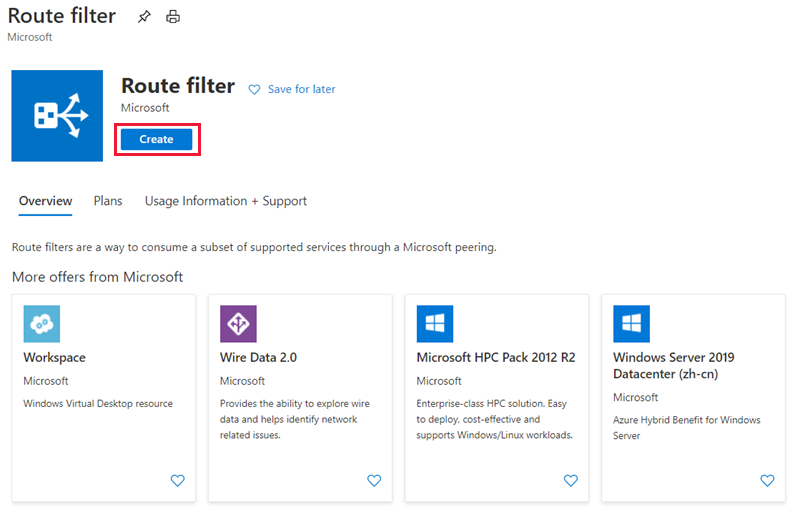
Task: Click the large Route filter logo tile
Action: [x=57, y=116]
